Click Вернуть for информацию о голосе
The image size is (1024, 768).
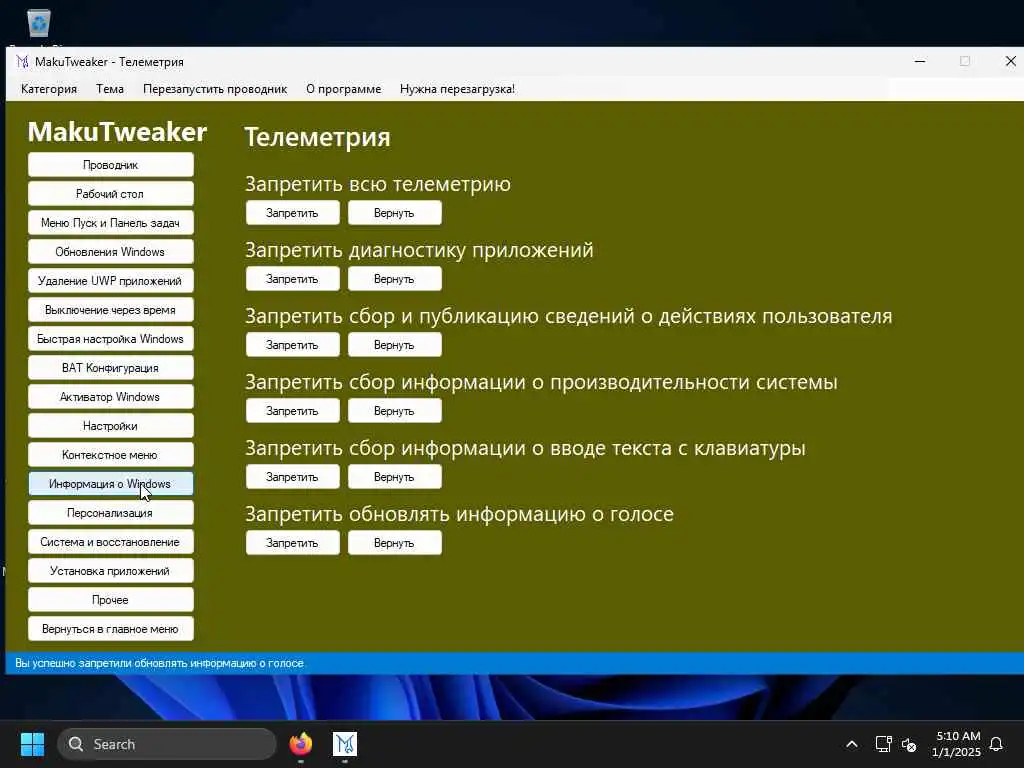pyautogui.click(x=394, y=543)
